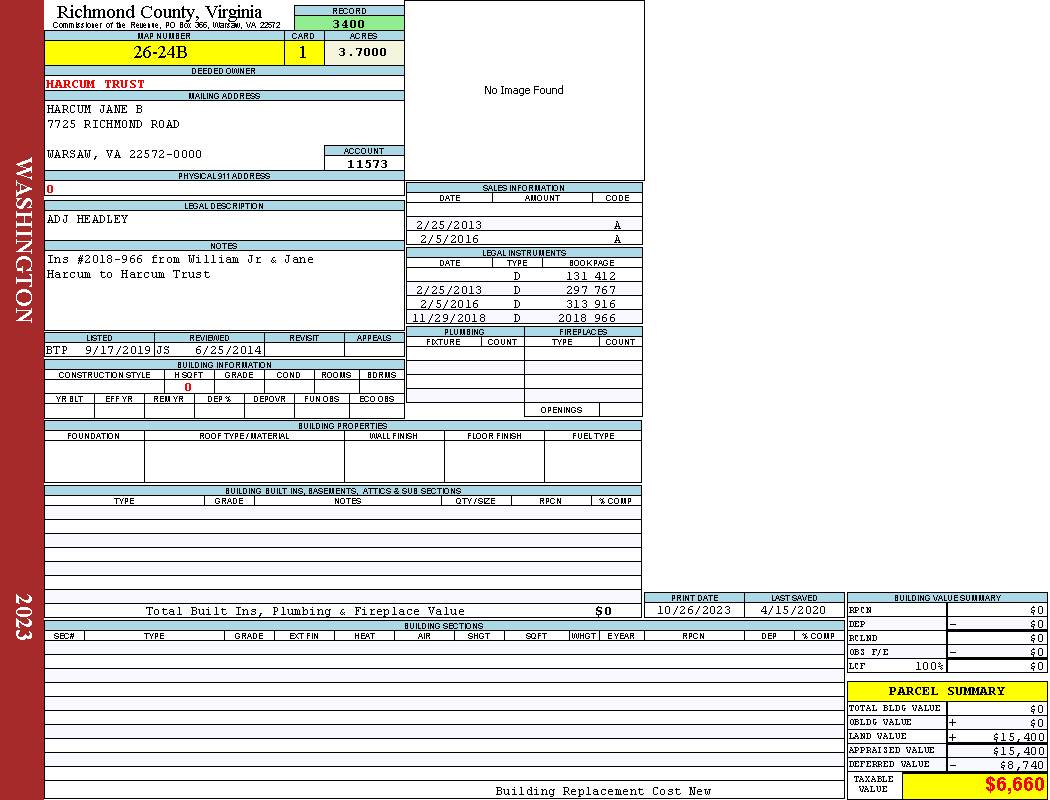Click the notes text about Ins #2018-966

click(x=180, y=267)
